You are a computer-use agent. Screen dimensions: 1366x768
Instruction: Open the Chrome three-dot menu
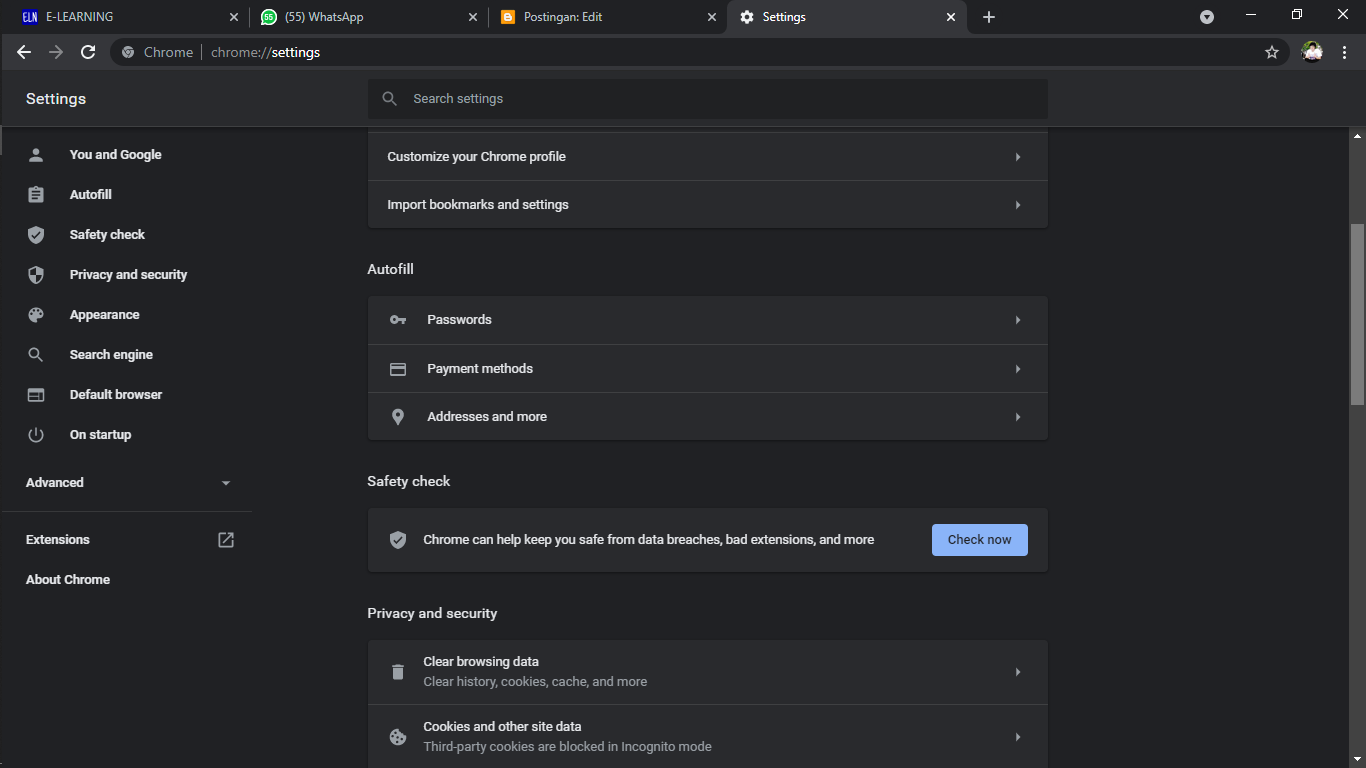pos(1344,52)
